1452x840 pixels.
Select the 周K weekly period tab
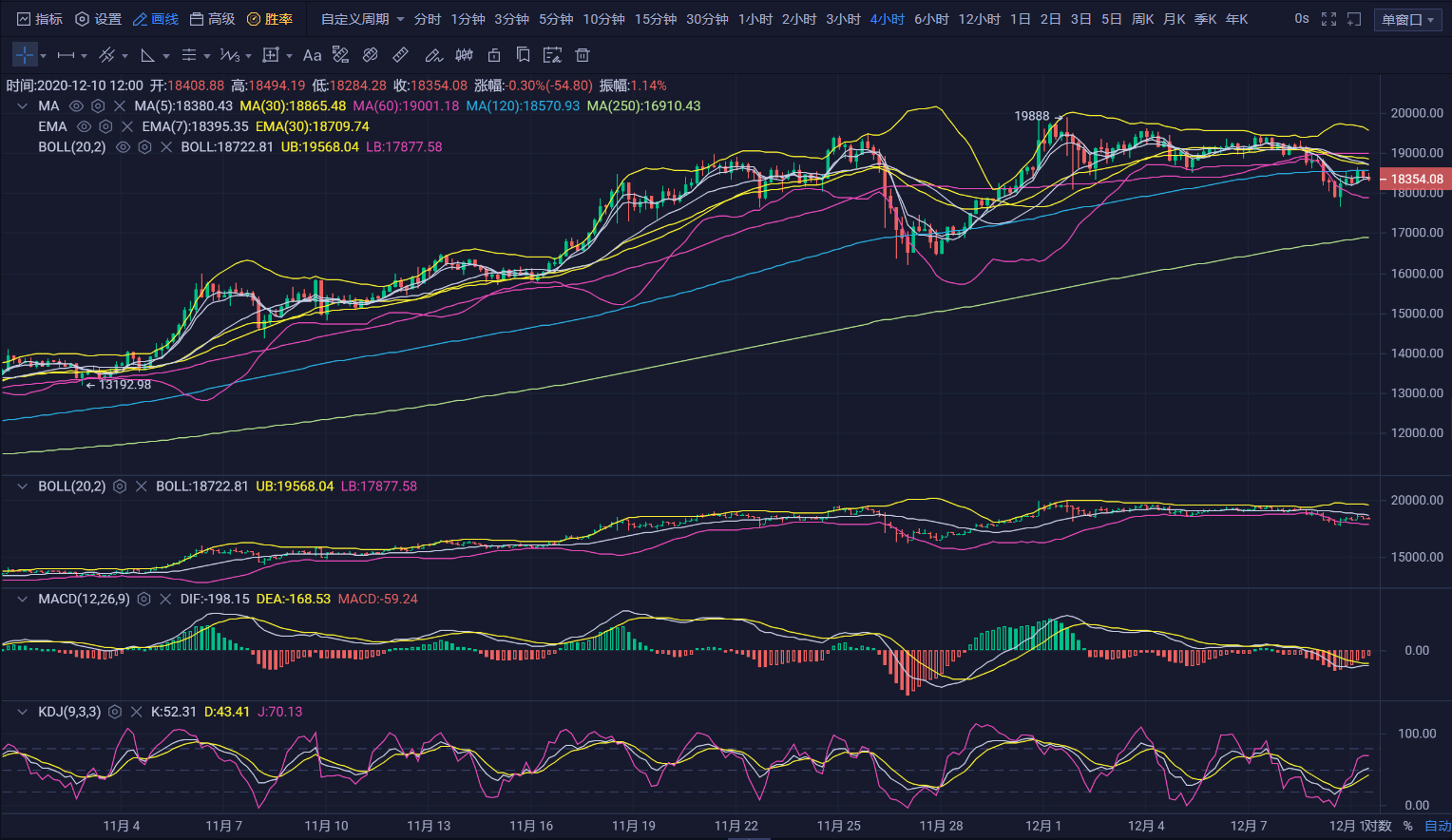point(1142,19)
